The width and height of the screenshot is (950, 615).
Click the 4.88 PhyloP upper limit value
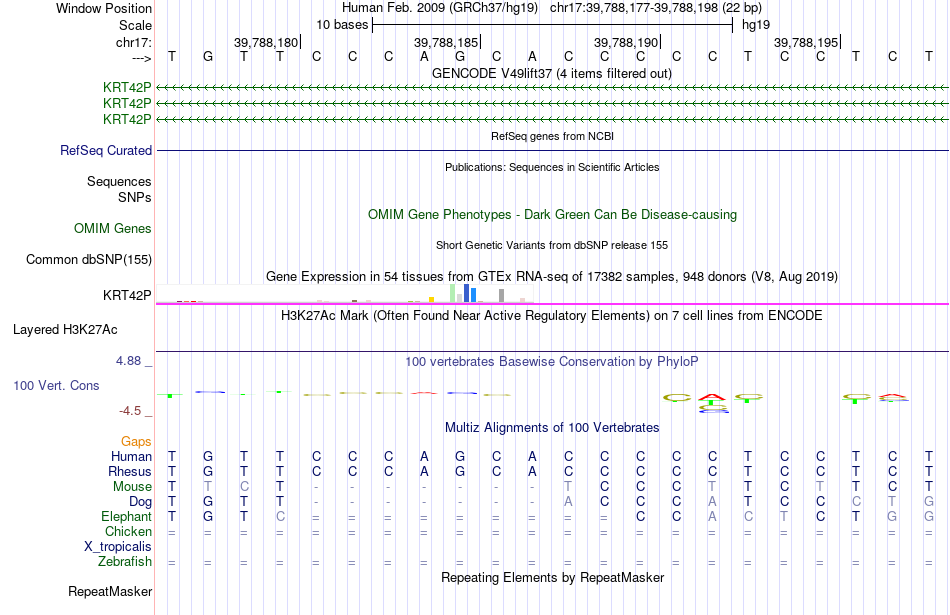(128, 361)
